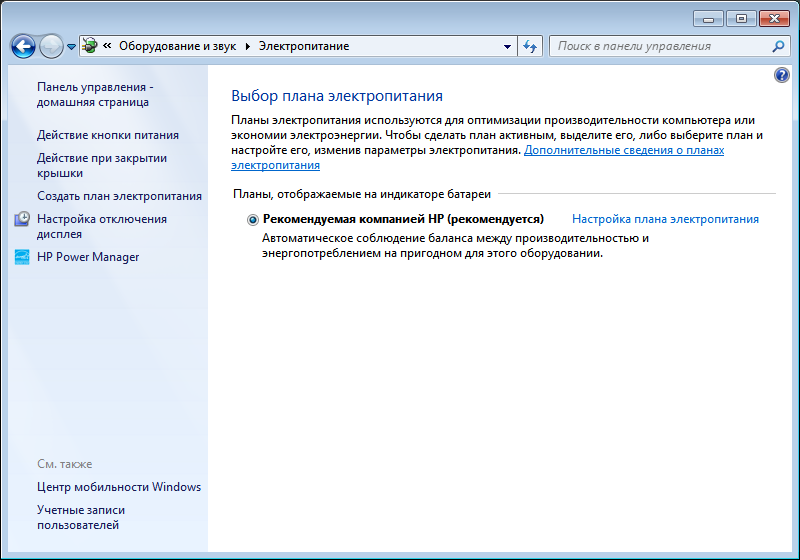Refresh the page with the refresh button

click(530, 46)
